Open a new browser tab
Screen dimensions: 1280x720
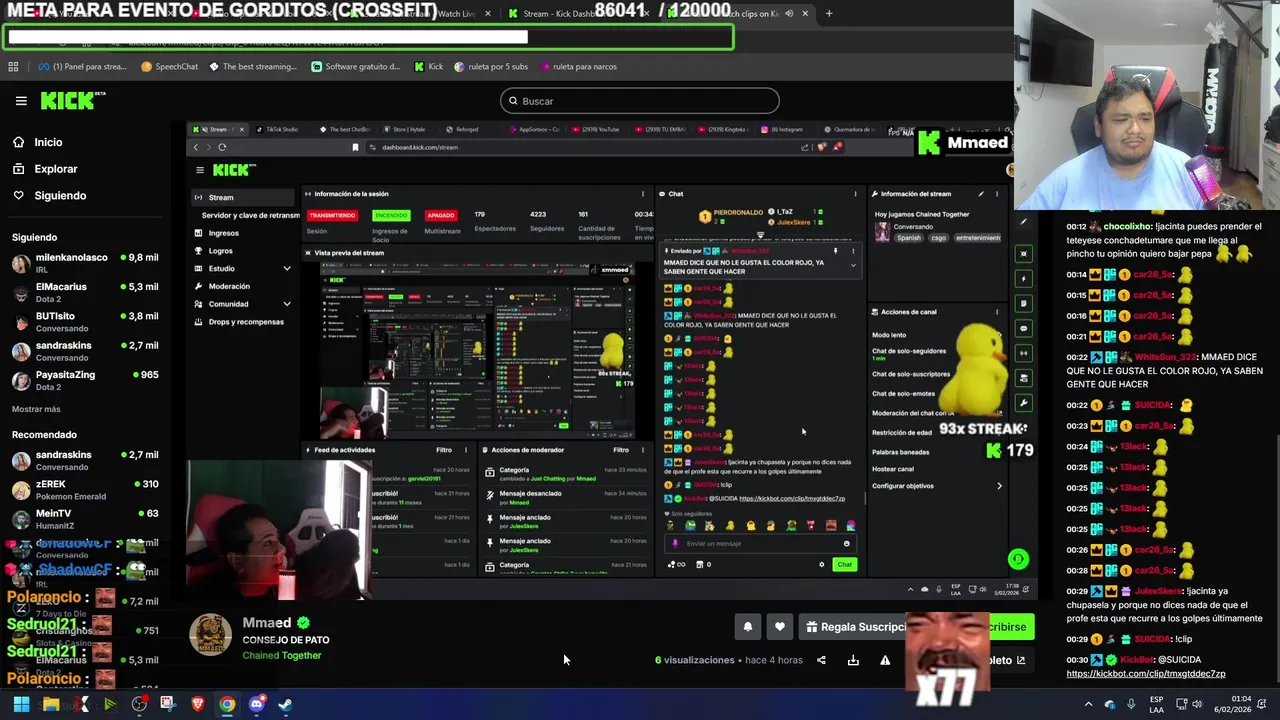point(829,14)
